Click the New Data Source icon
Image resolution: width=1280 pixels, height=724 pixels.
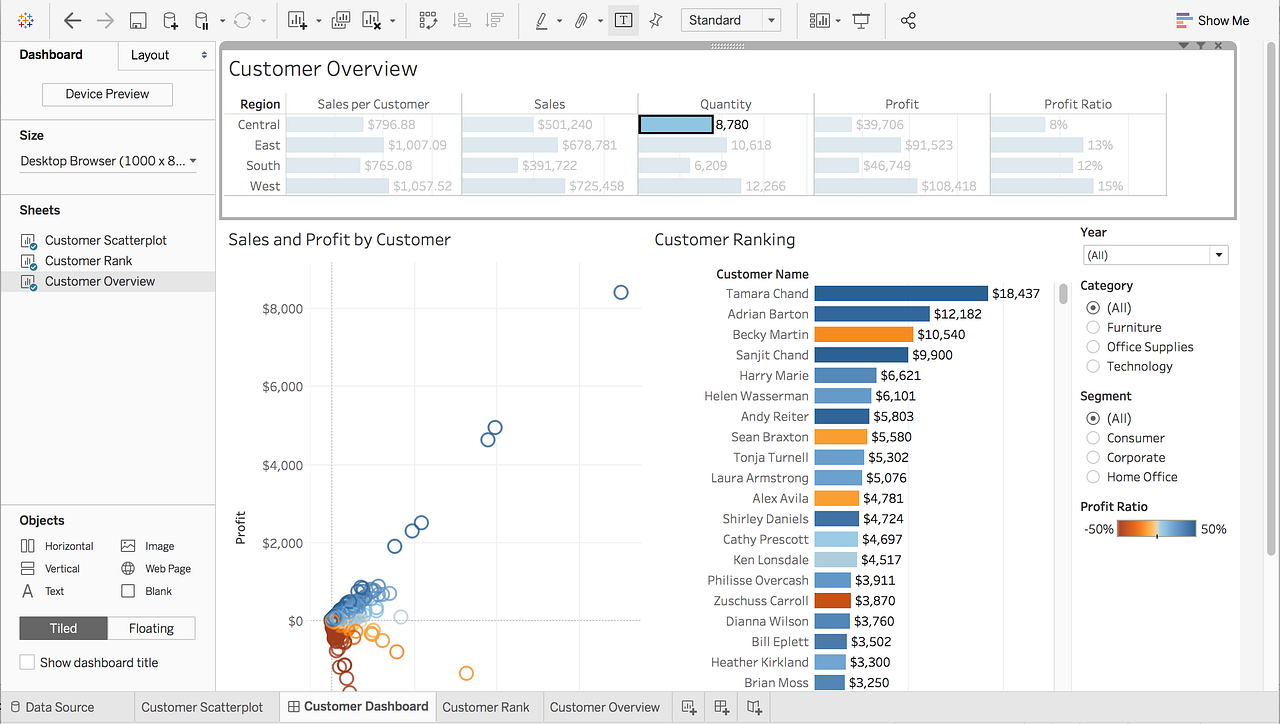pyautogui.click(x=170, y=20)
